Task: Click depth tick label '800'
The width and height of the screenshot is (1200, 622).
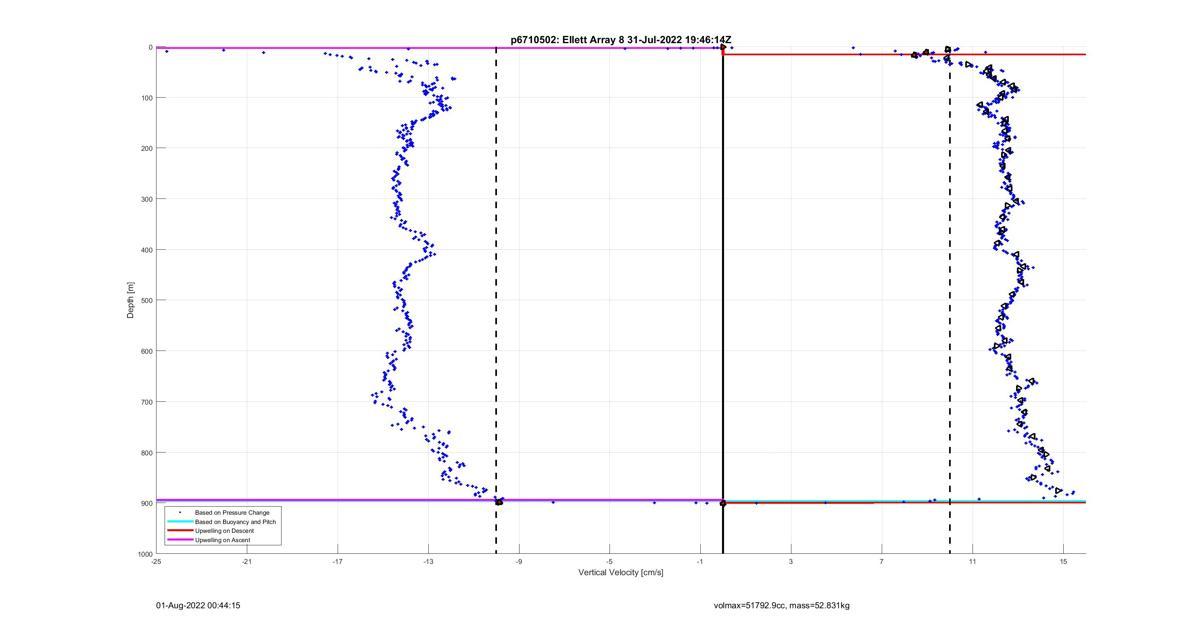Action: pyautogui.click(x=146, y=452)
